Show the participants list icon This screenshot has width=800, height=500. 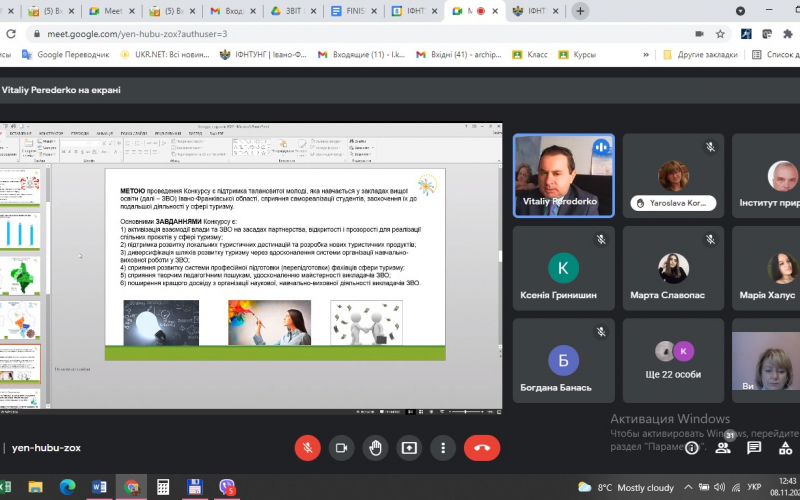723,448
